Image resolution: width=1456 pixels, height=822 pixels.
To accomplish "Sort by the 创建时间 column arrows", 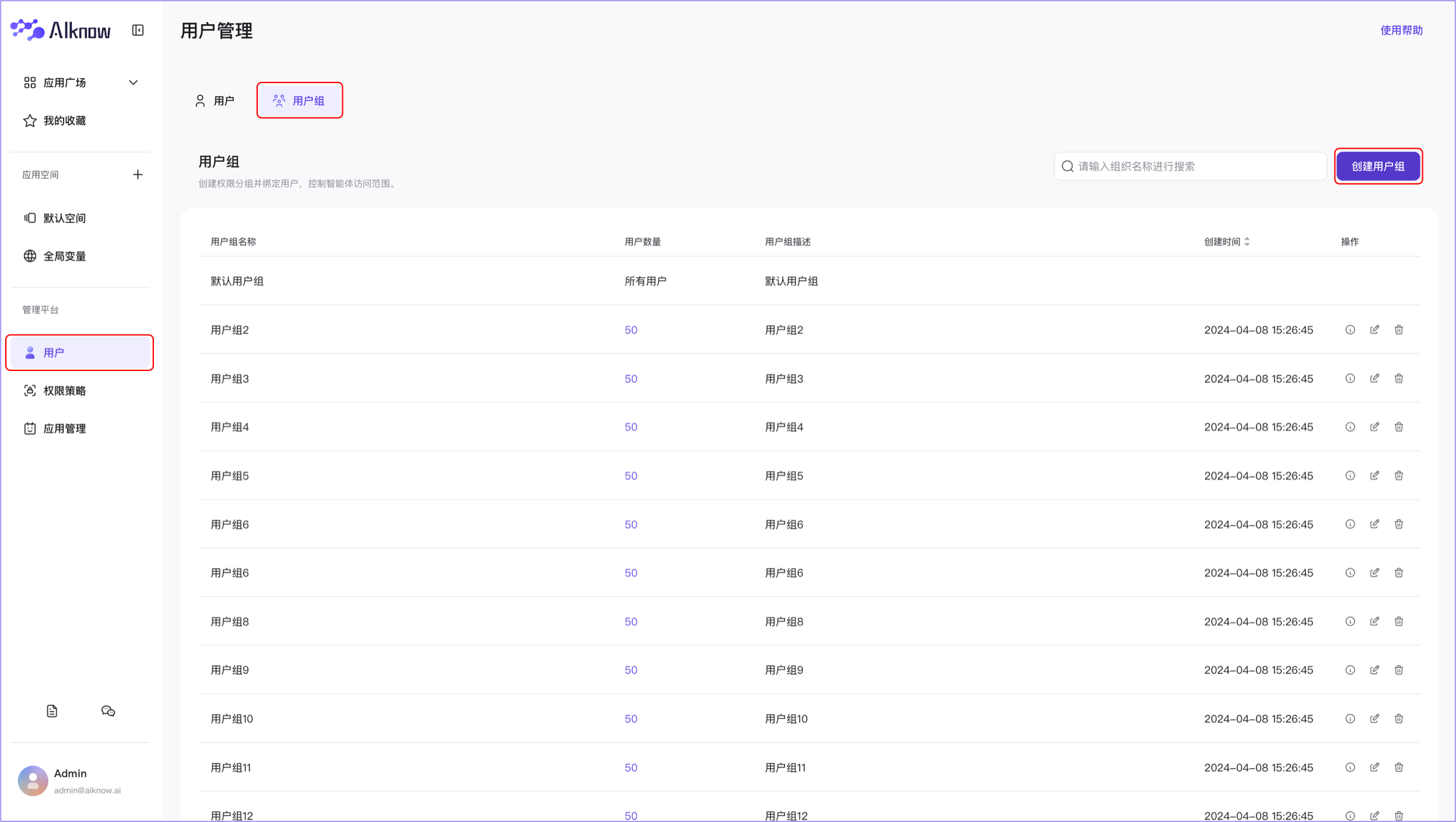I will [1247, 242].
